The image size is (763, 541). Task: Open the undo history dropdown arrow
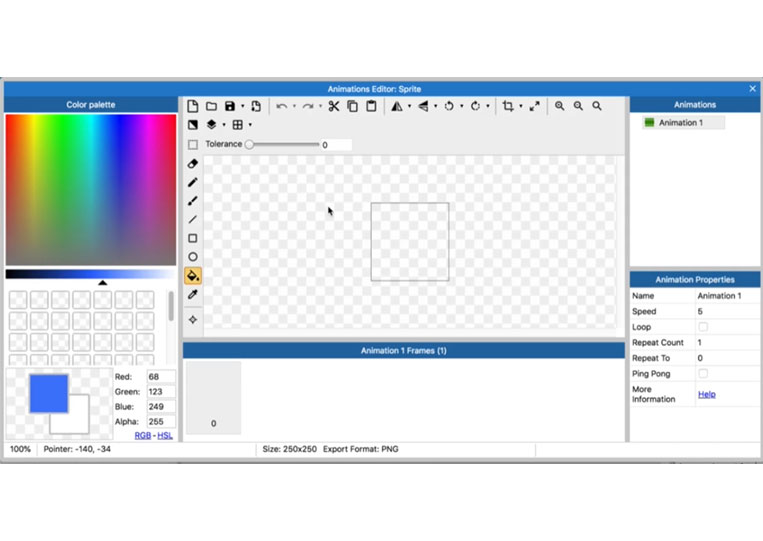(294, 106)
